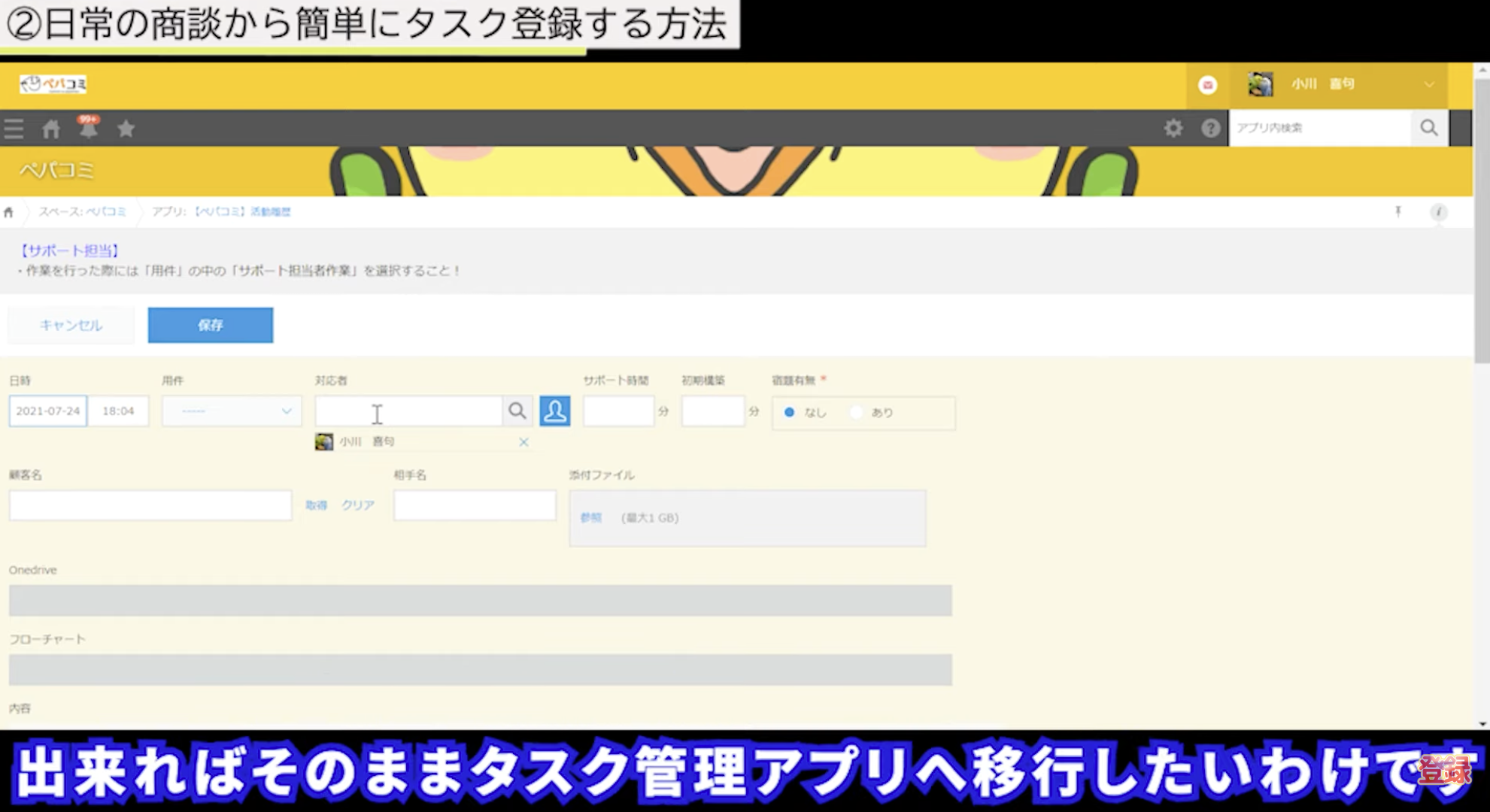The image size is (1490, 812).
Task: Select the なし radio button
Action: tap(789, 412)
